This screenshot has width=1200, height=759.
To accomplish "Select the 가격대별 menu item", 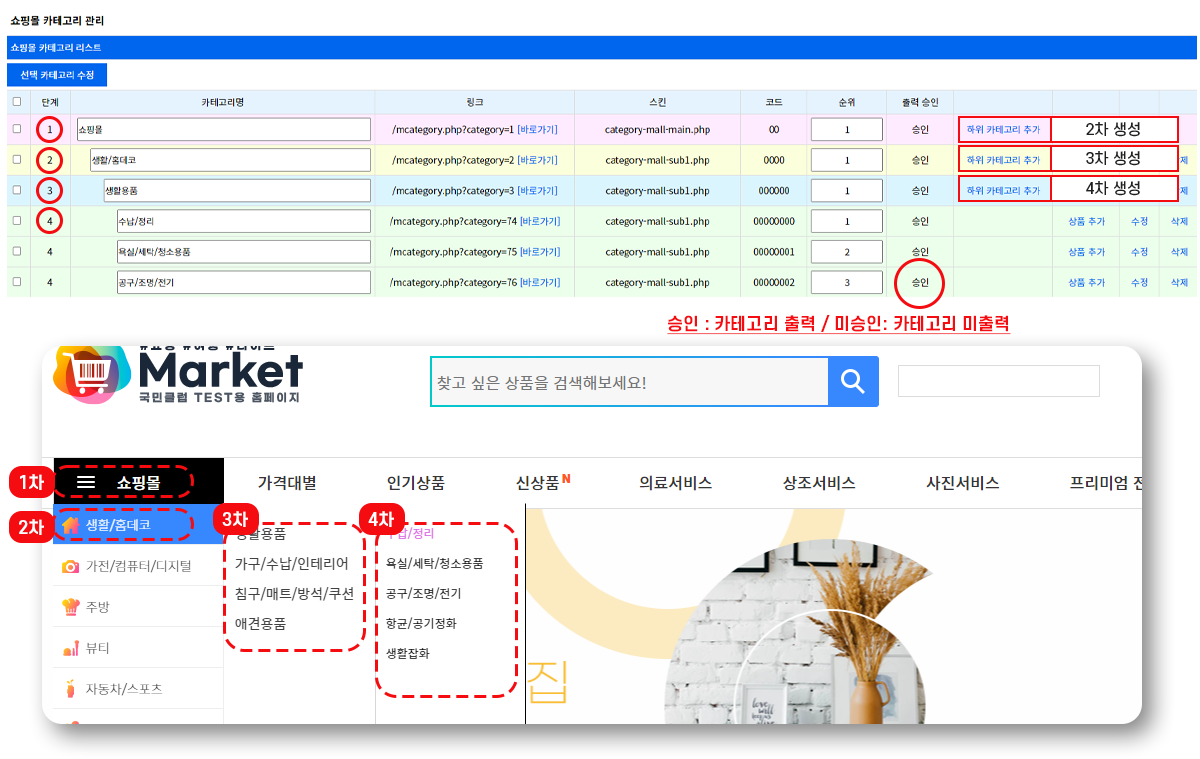I will pos(287,483).
